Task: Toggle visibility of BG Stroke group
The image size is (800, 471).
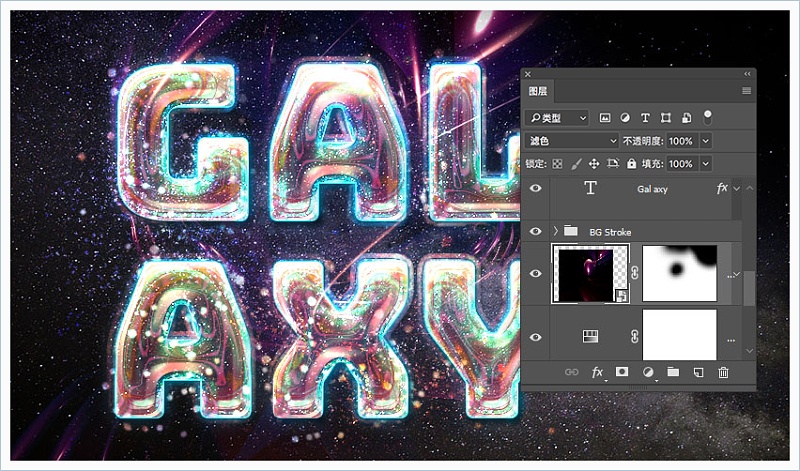Action: (x=536, y=232)
